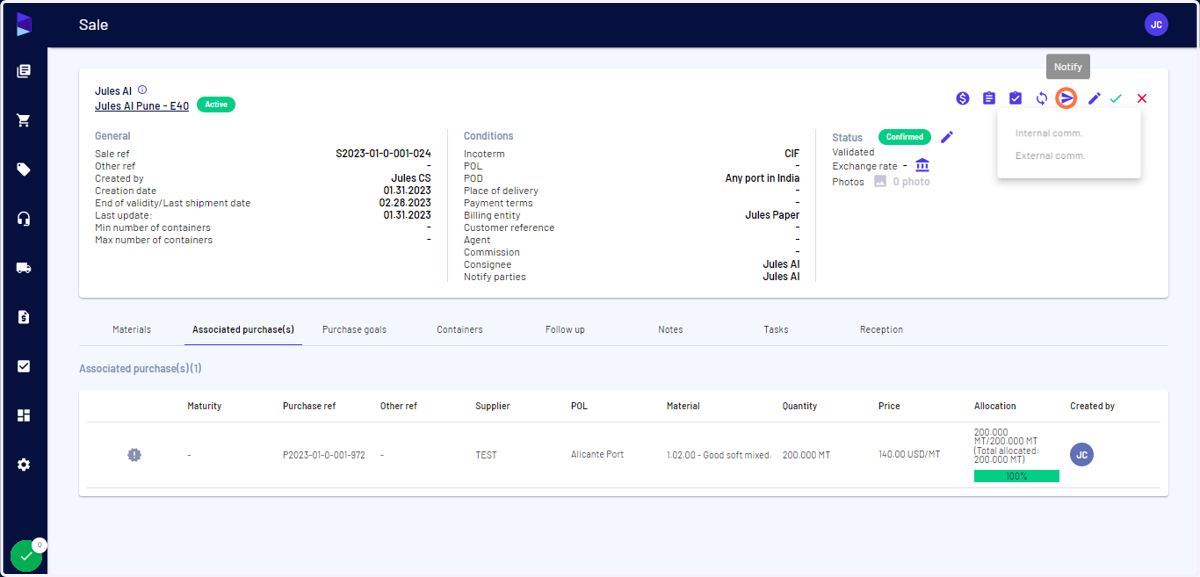Click the TEST supplier cell

486,455
